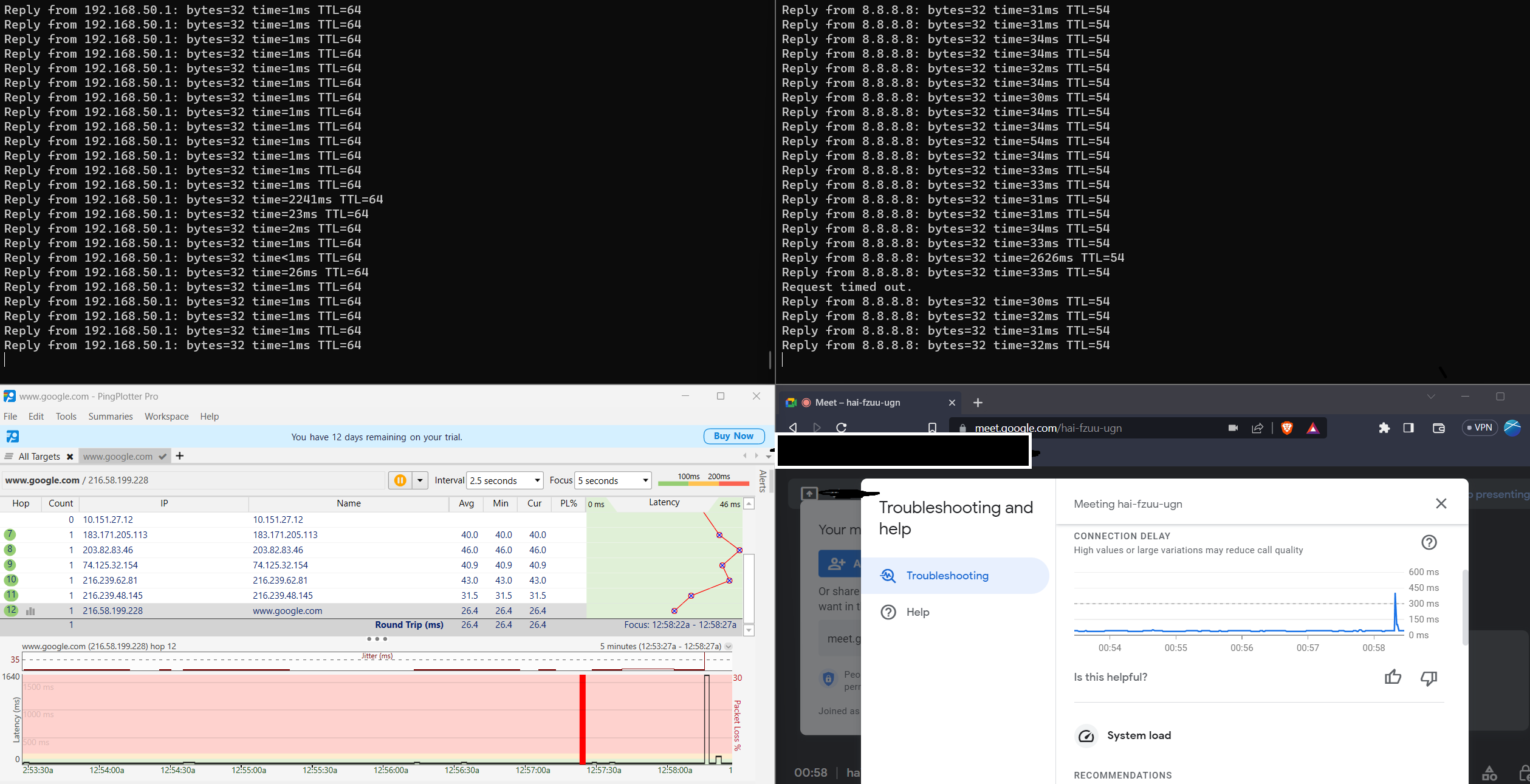
Task: Add a new target tab with plus icon
Action: 180,456
